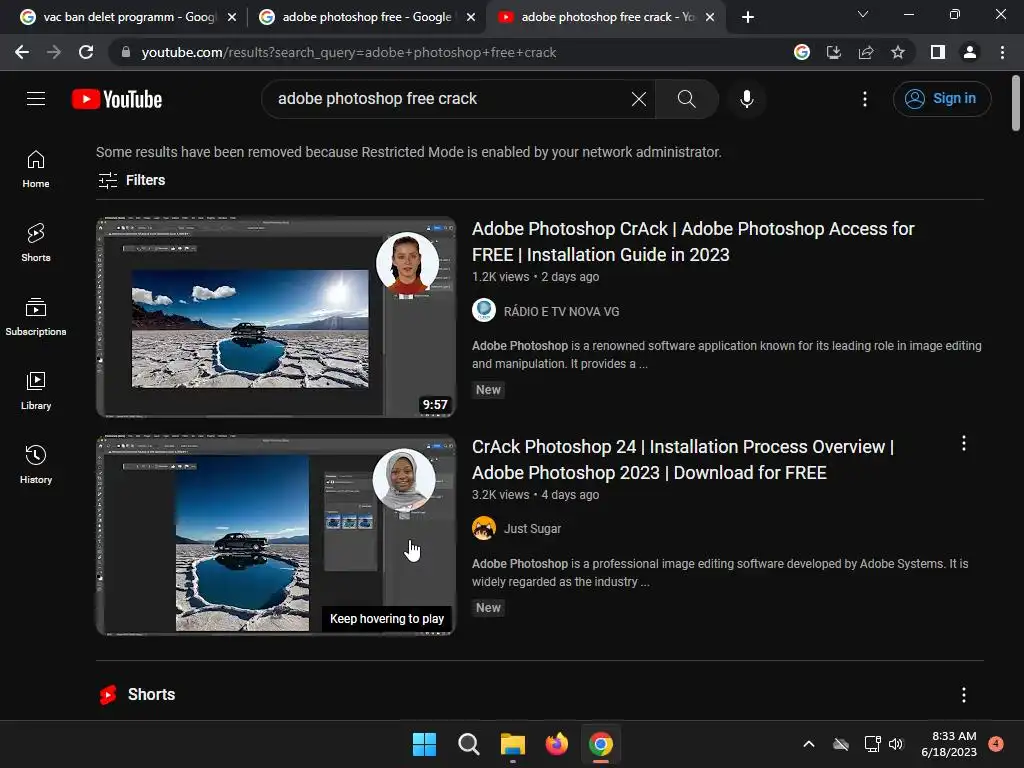The height and width of the screenshot is (768, 1024).
Task: Open Shorts from the sidebar
Action: (36, 243)
